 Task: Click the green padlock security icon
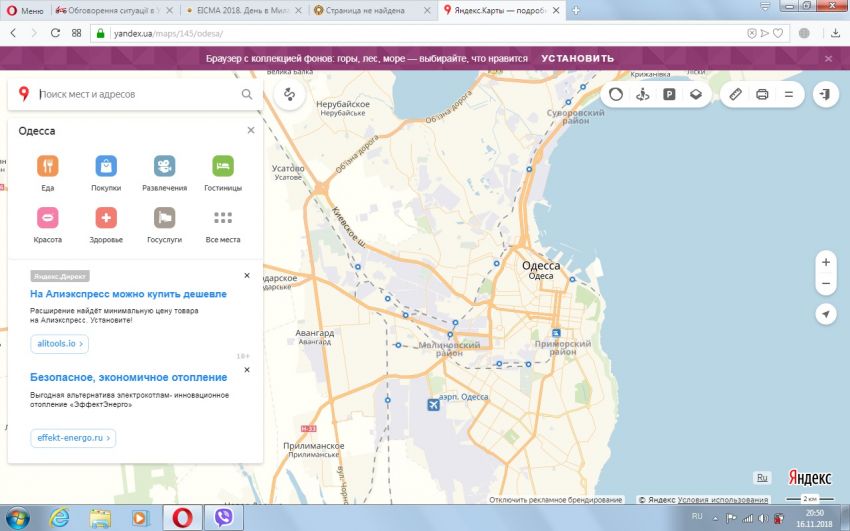pyautogui.click(x=100, y=33)
